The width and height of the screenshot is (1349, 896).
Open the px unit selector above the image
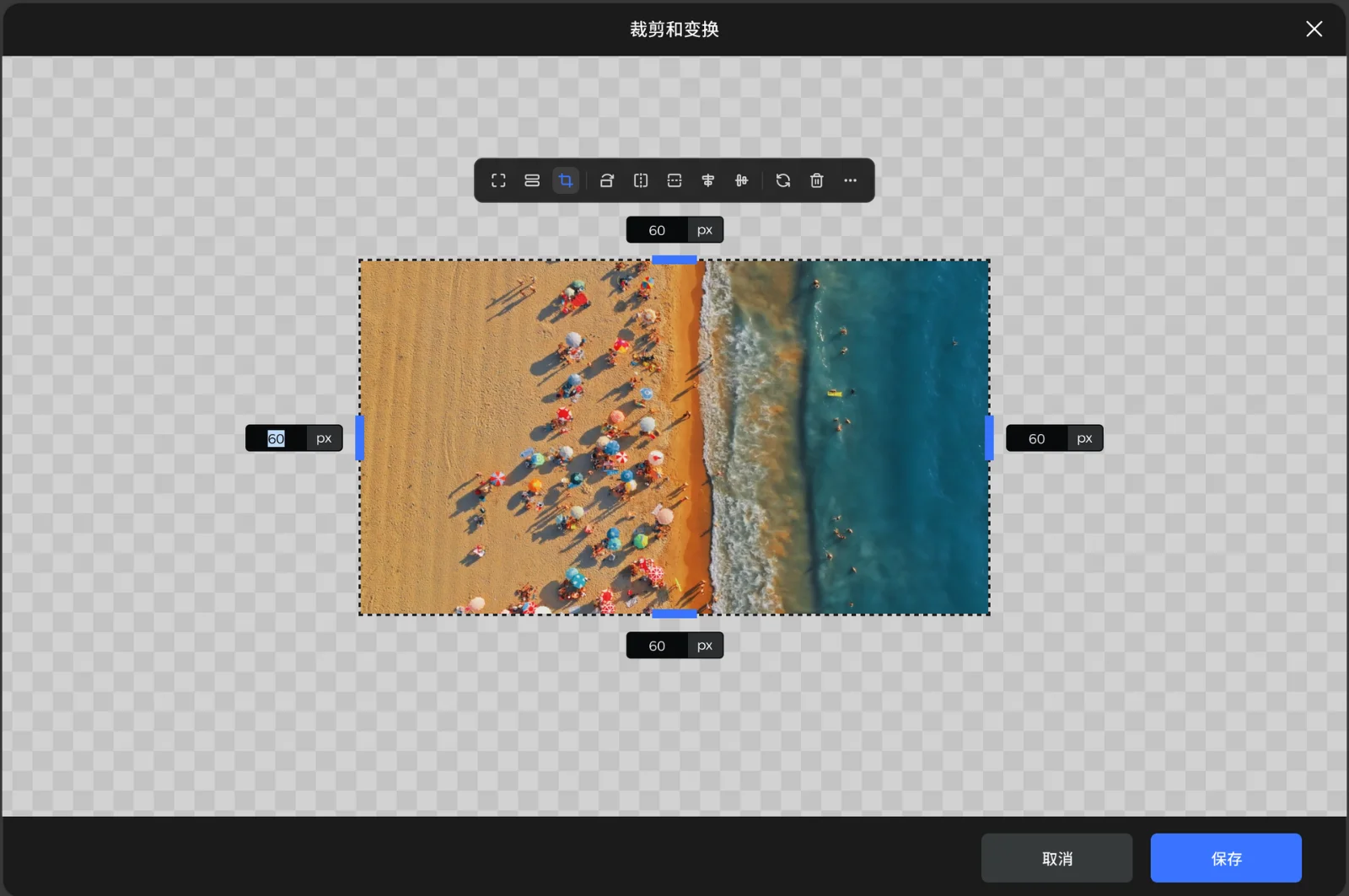[705, 230]
